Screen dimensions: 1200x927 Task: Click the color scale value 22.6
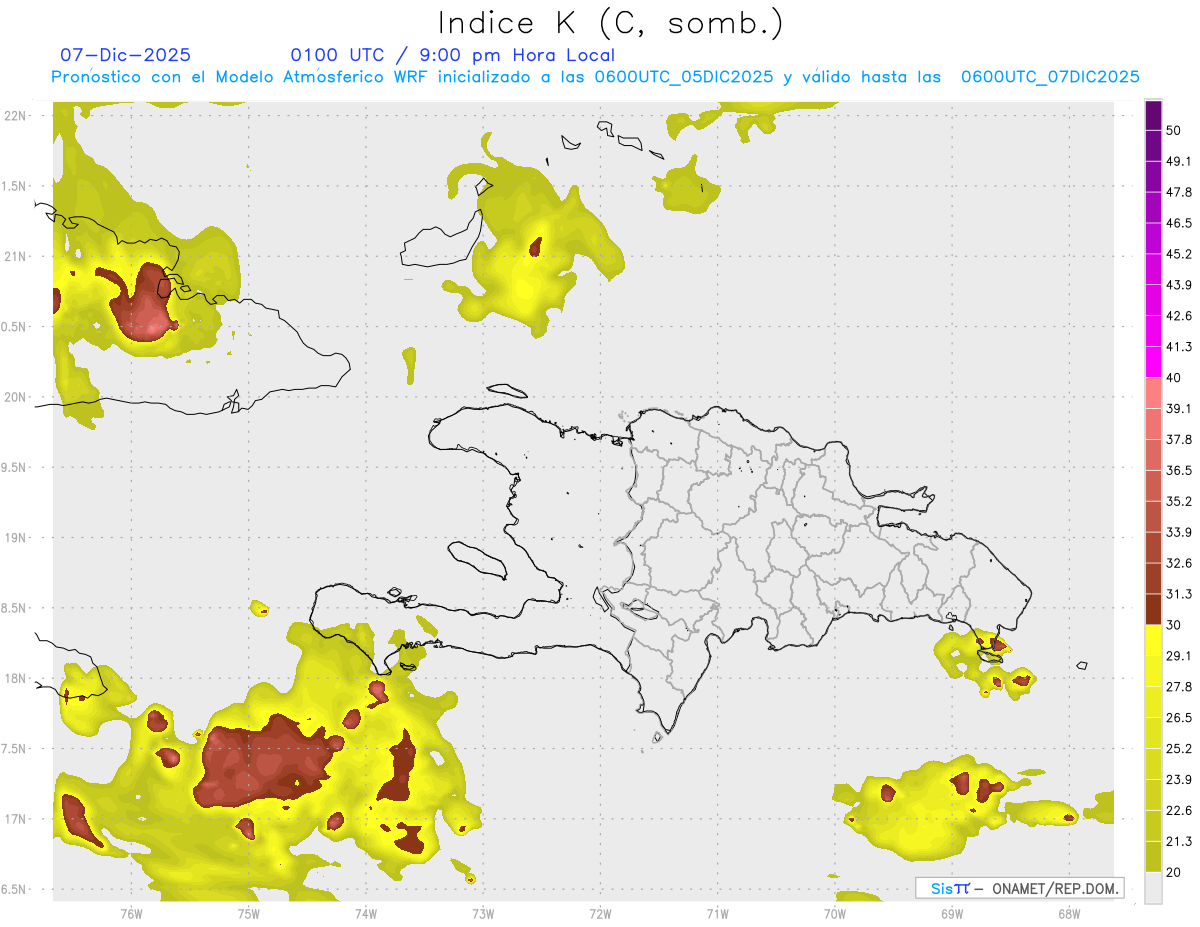[1179, 811]
